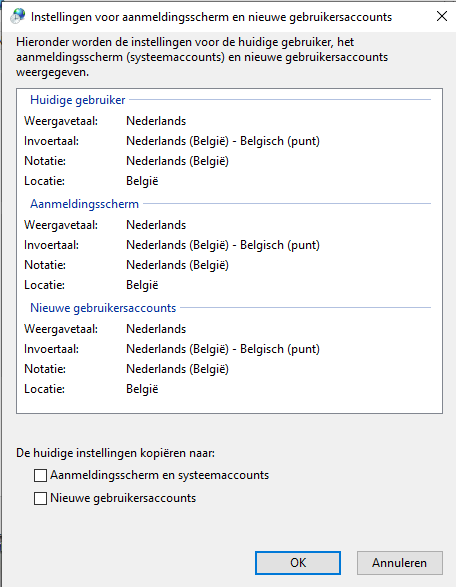Screen dimensions: 456x587
Task: Tick the Nieuwe gebruikersaccounts checkbox
Action: point(40,498)
